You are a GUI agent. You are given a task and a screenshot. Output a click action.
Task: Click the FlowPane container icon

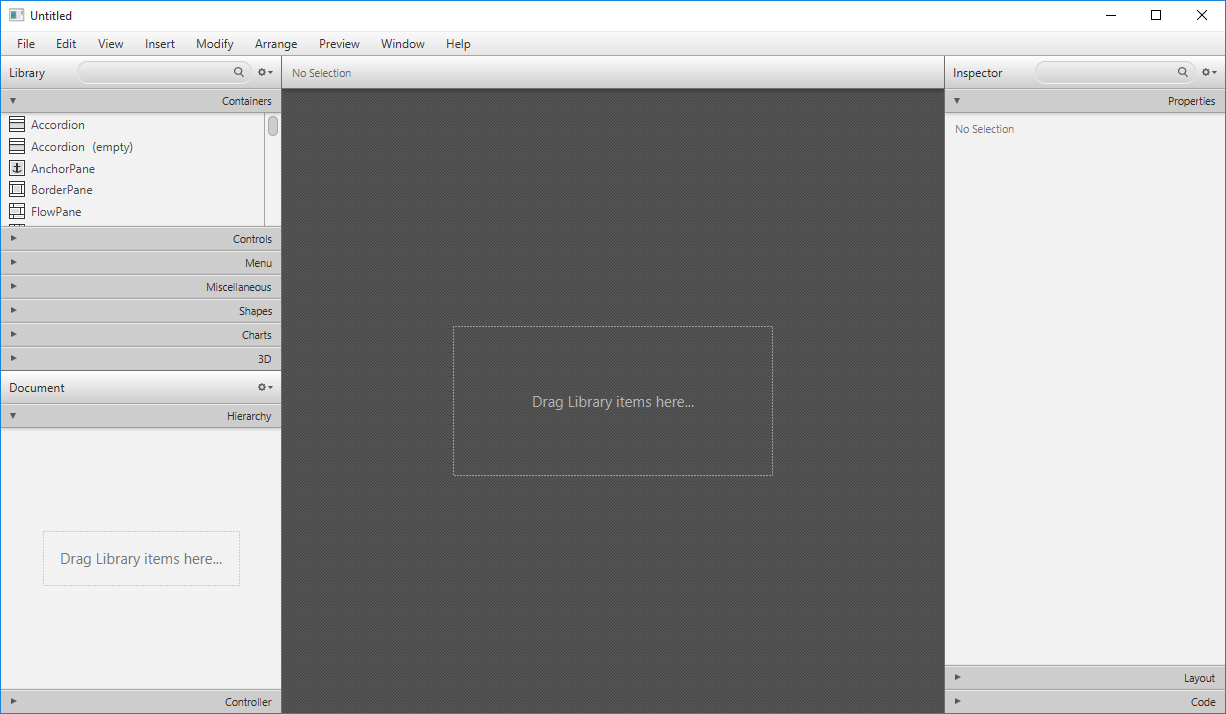click(x=17, y=211)
